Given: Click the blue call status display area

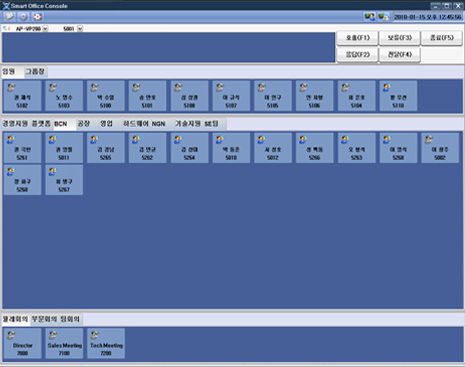Looking at the screenshot, I should pyautogui.click(x=168, y=47).
